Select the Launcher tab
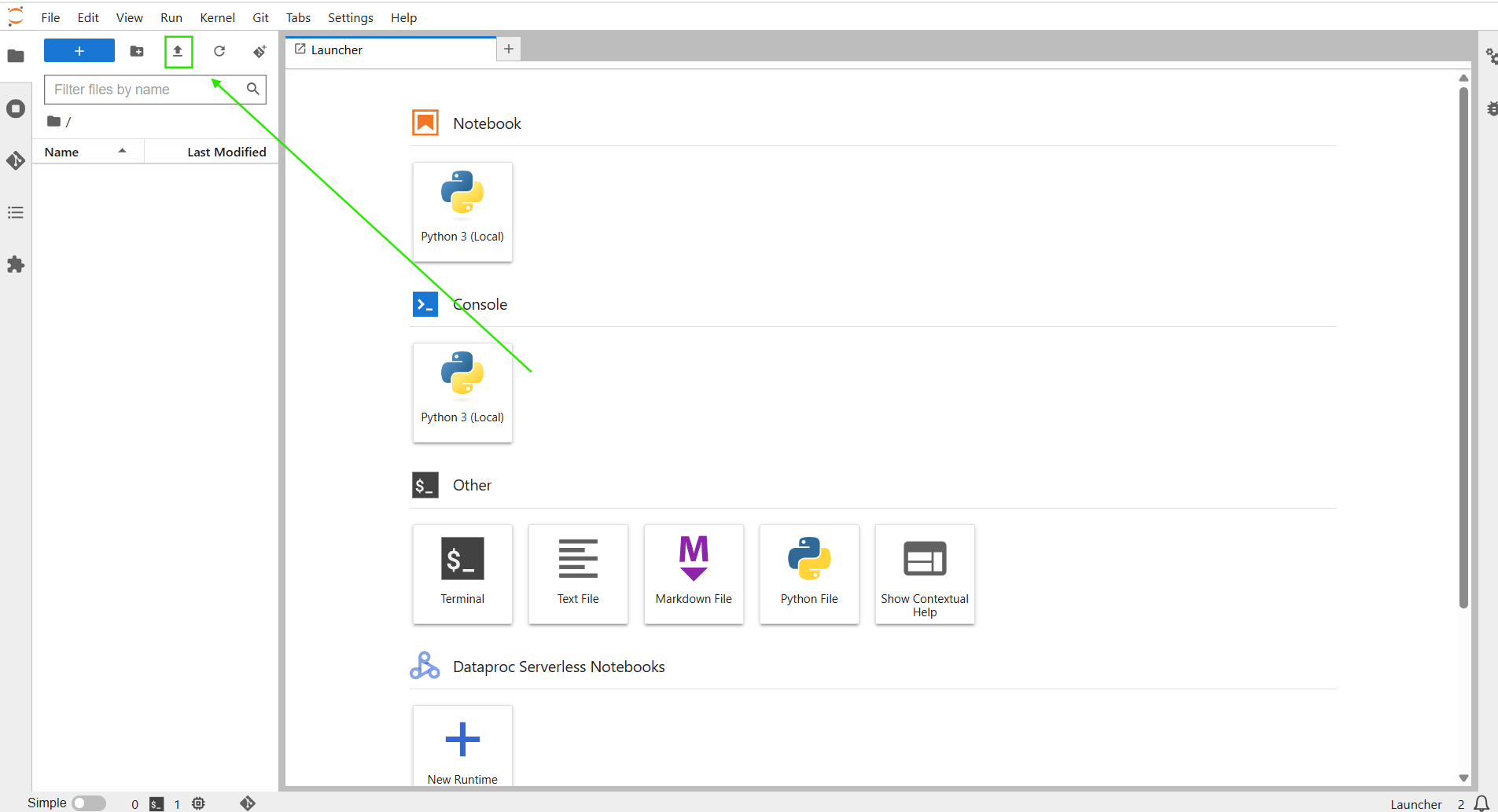This screenshot has height=812, width=1498. click(337, 50)
